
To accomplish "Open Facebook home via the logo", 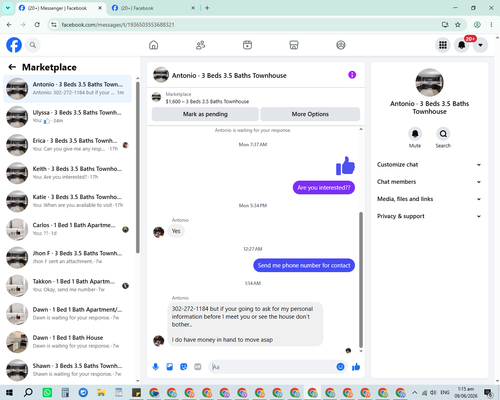I will (x=14, y=45).
